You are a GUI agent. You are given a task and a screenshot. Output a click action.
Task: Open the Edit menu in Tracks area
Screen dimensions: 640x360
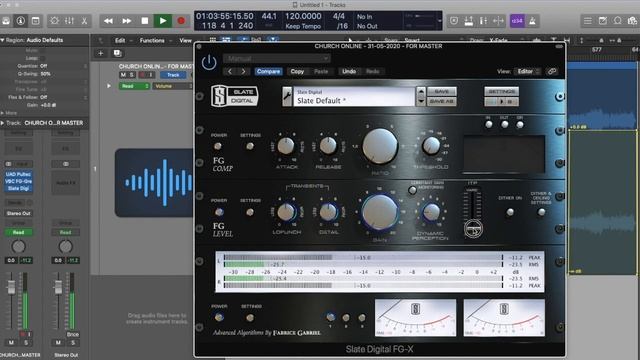coord(120,40)
